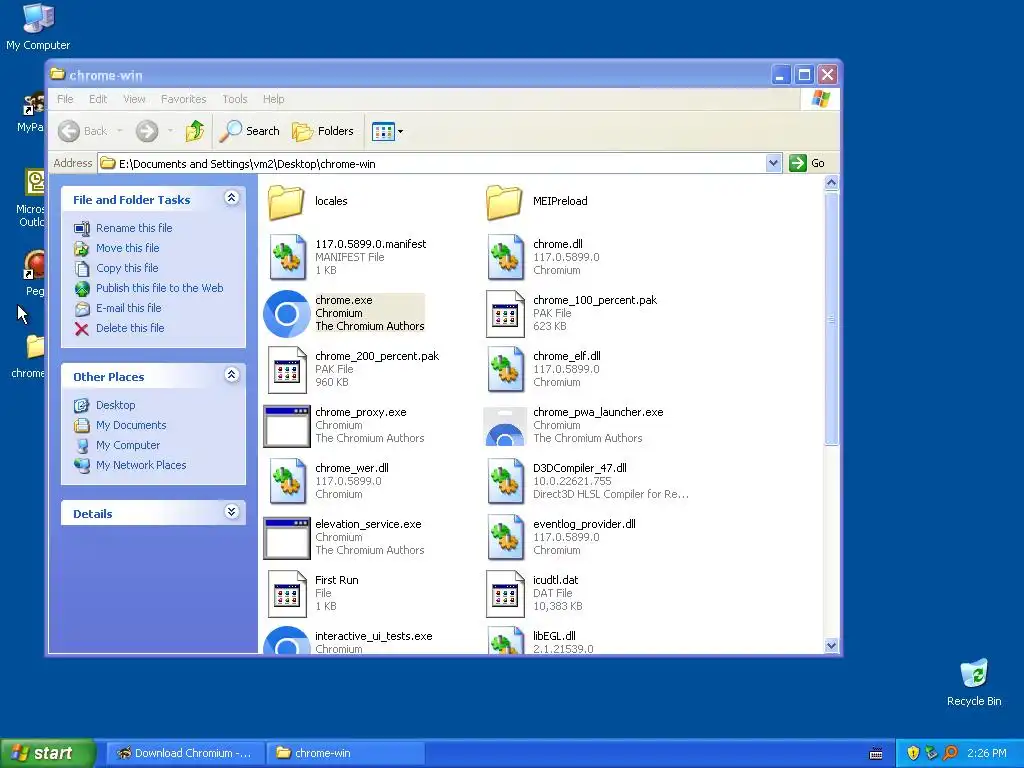Click the on-screen keyboard tray icon

pyautogui.click(x=876, y=754)
